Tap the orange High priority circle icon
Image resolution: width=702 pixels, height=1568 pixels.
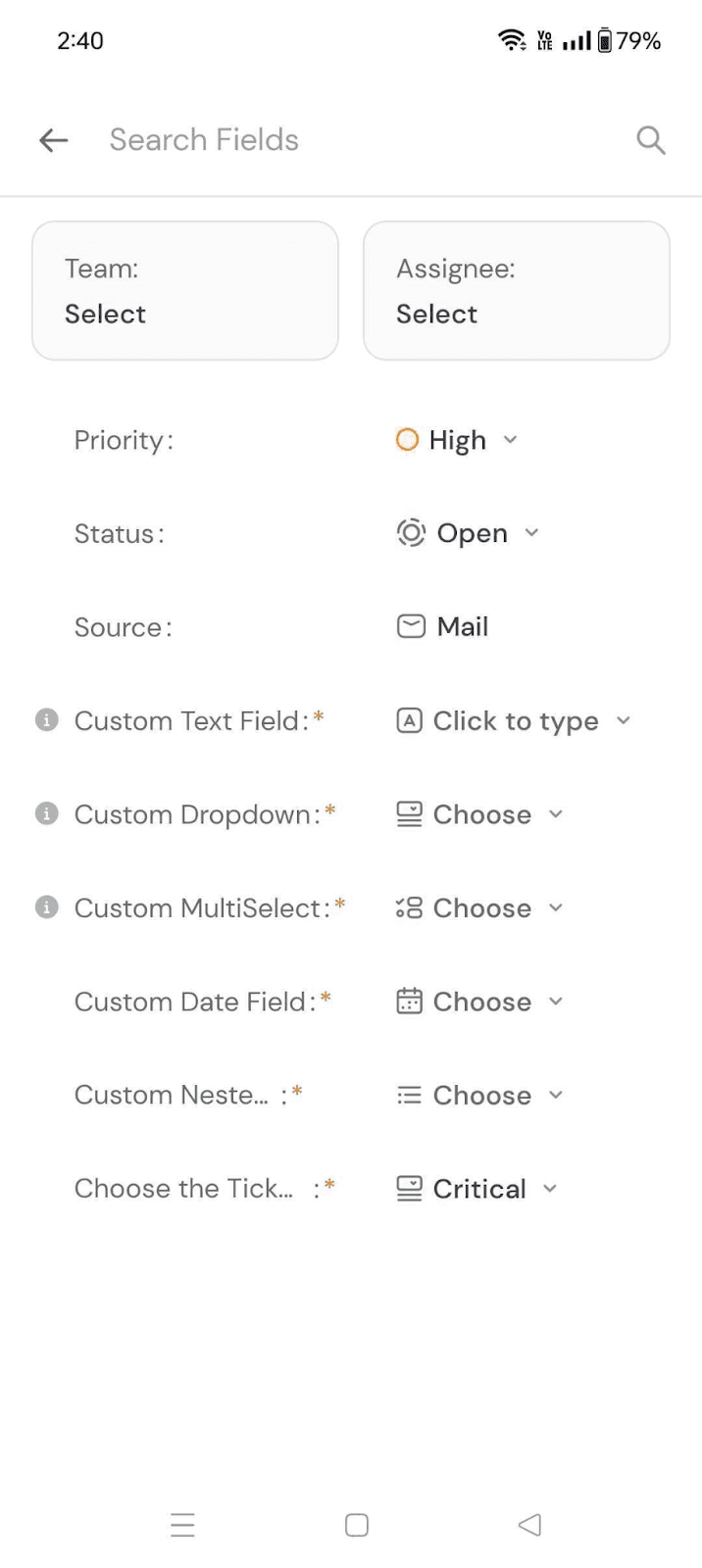pos(407,440)
